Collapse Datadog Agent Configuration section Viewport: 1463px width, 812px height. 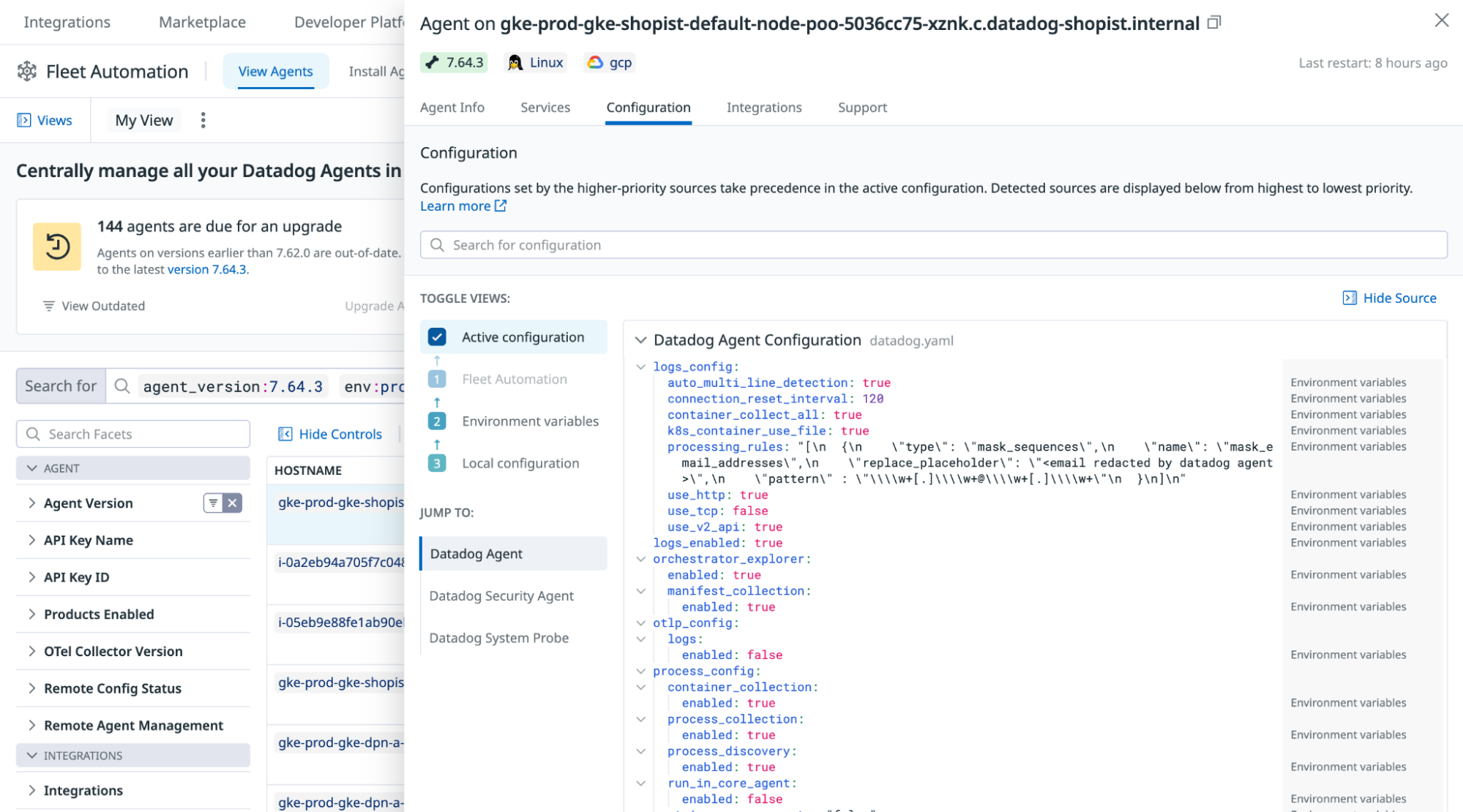click(x=640, y=340)
